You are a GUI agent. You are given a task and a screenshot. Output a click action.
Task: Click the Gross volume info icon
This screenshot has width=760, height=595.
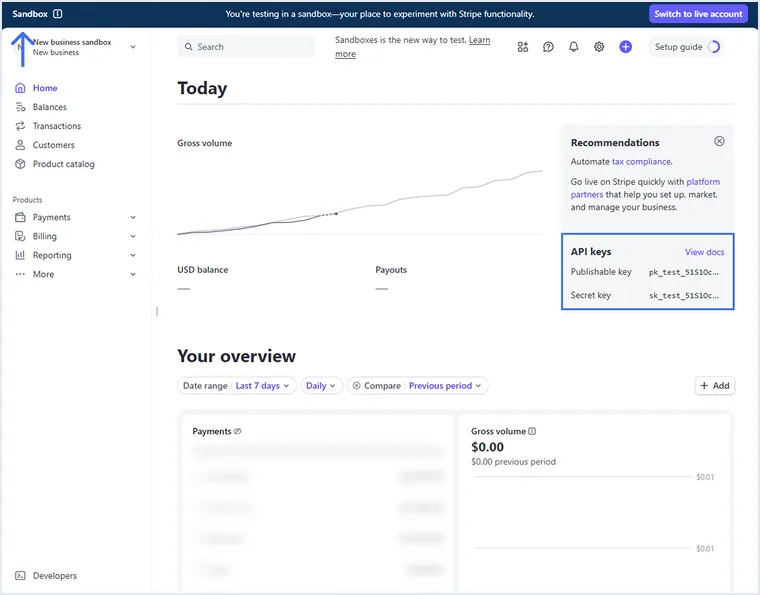click(532, 431)
